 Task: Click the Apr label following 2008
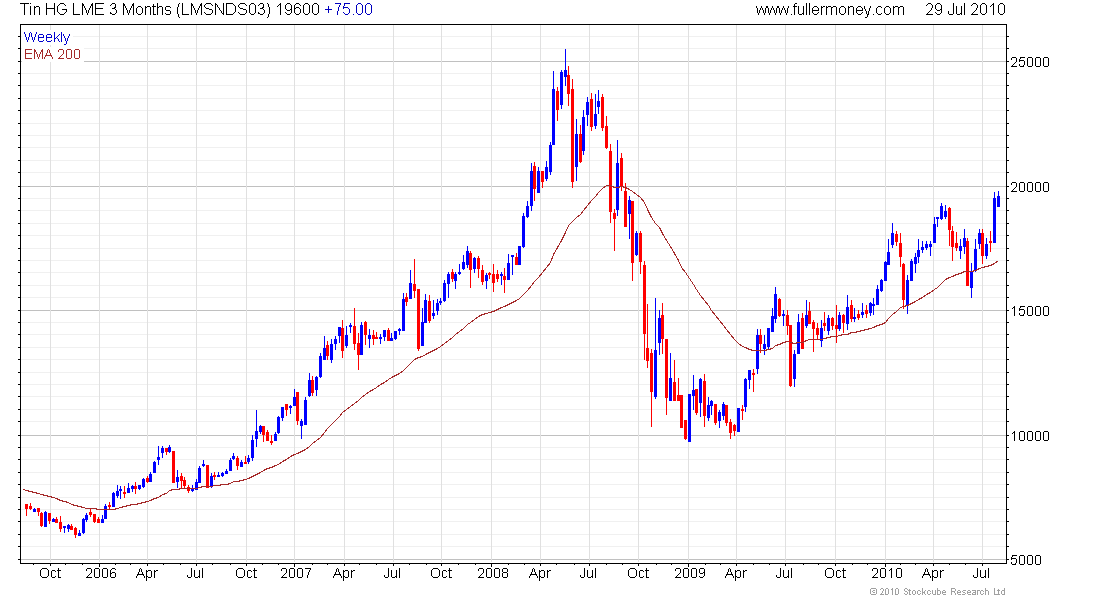(x=539, y=573)
